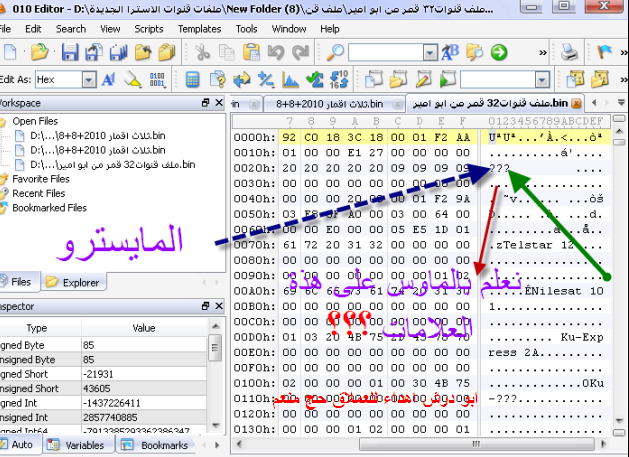Click the Cut scissors icon
This screenshot has height=457, width=629.
pos(202,53)
